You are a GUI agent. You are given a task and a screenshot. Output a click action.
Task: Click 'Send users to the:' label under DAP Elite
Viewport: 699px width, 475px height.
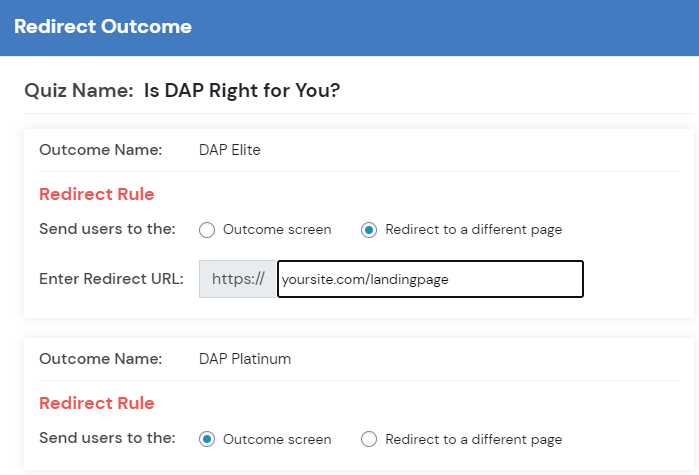[x=107, y=229]
